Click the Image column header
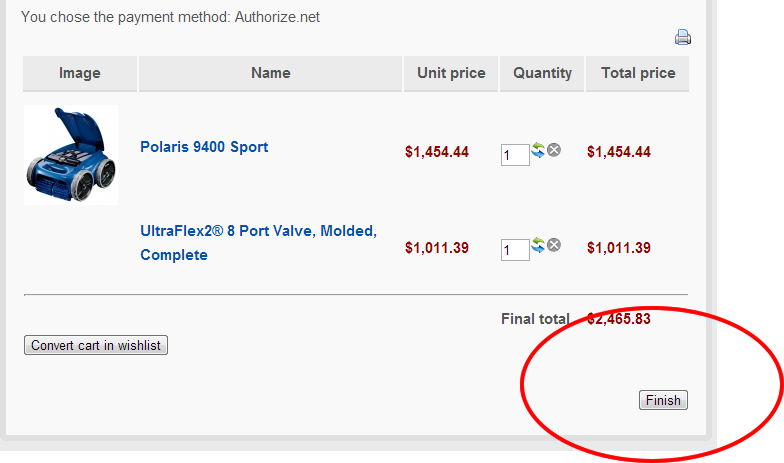This screenshot has width=784, height=463. [x=80, y=73]
